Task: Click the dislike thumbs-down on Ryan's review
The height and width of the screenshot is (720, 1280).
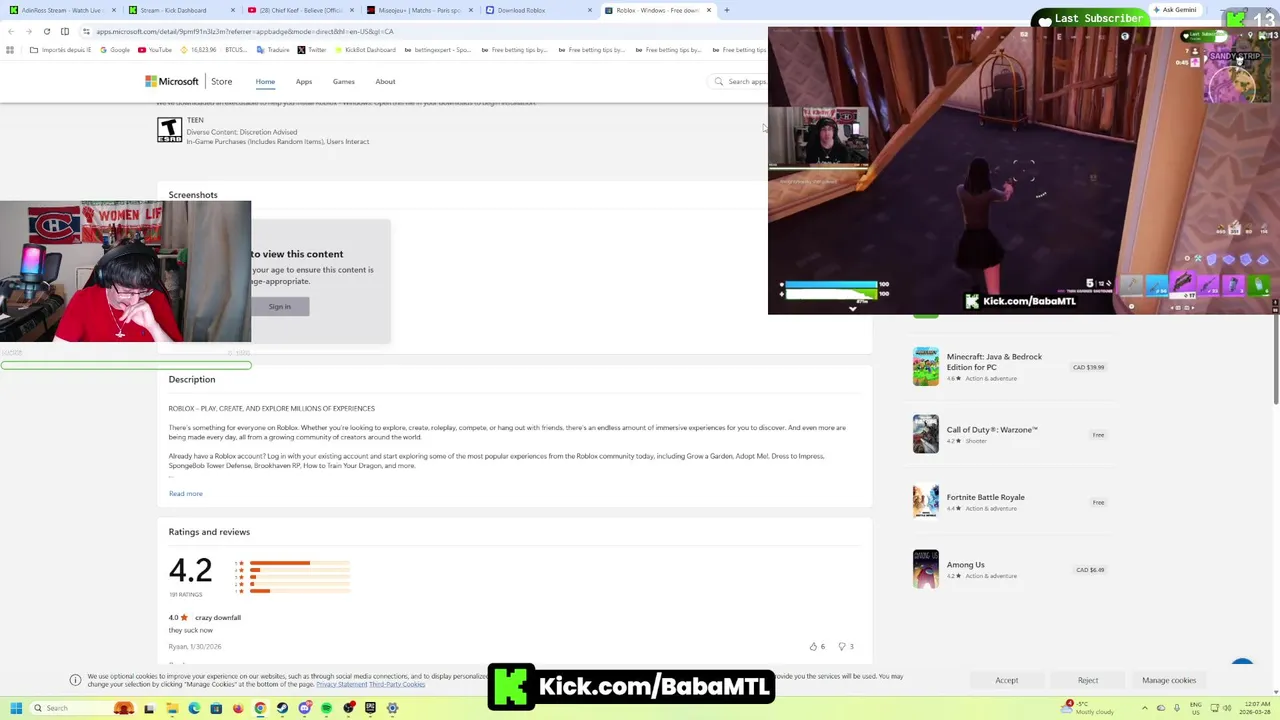Action: click(841, 647)
